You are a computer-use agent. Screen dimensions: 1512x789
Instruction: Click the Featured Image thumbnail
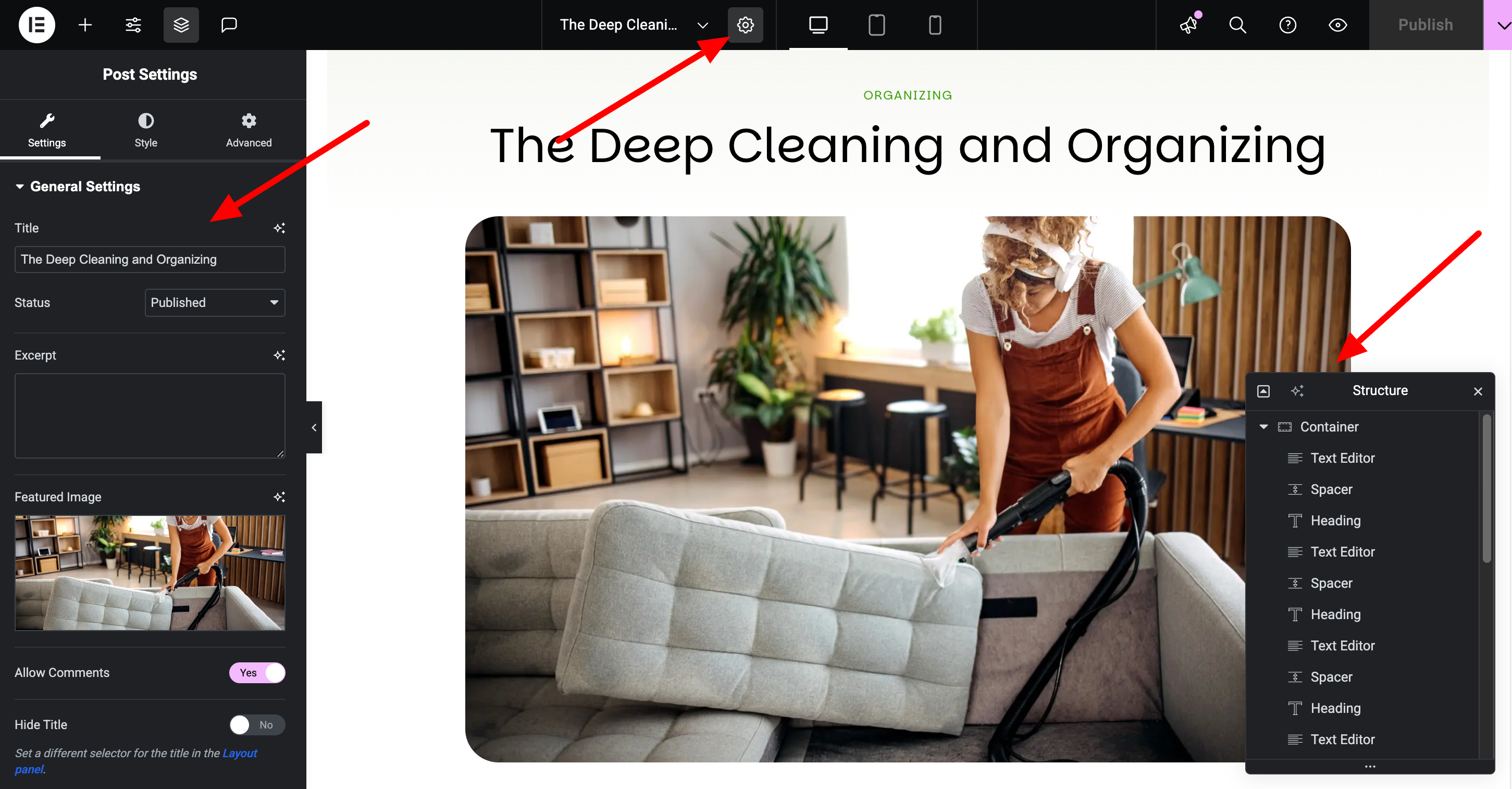(150, 572)
